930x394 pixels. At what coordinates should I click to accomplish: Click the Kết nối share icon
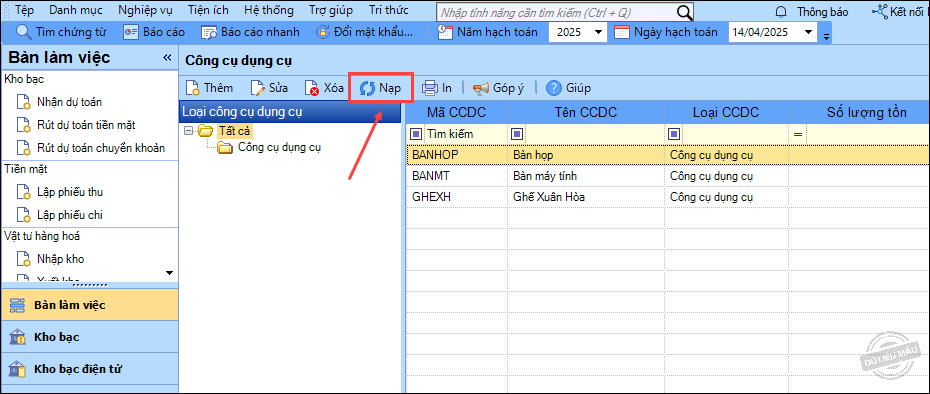(x=879, y=11)
